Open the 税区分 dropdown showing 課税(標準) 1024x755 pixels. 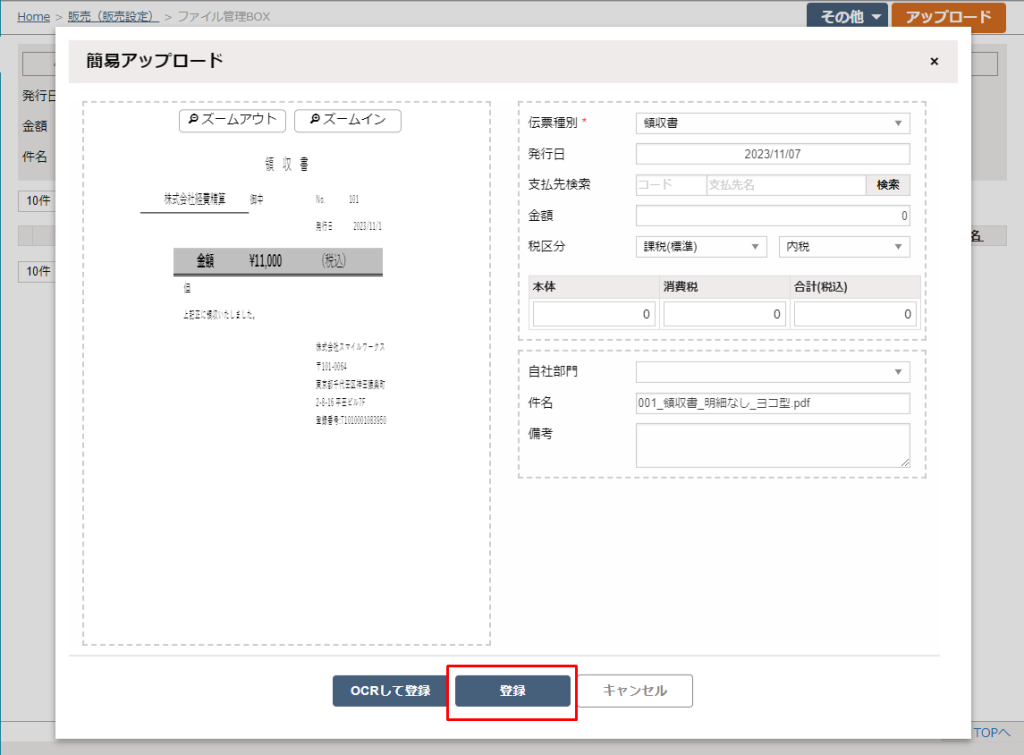701,246
